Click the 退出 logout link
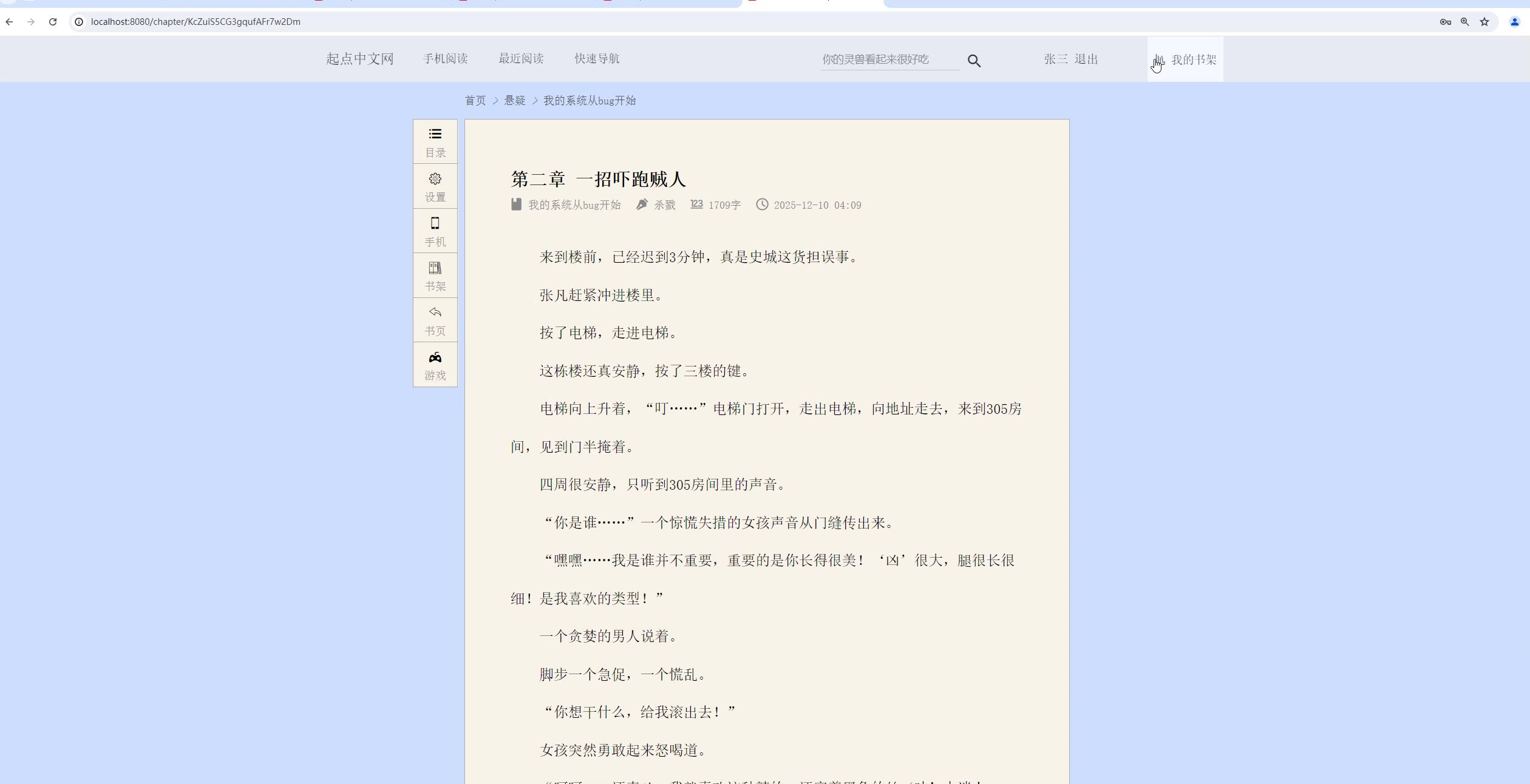The width and height of the screenshot is (1530, 784). point(1086,59)
